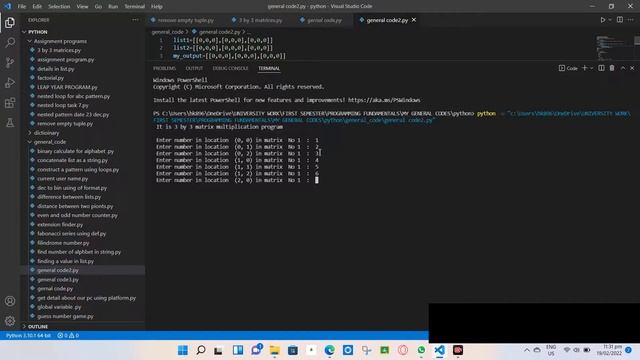
Task: Open Microsoft Edge from taskbar
Action: coord(329,350)
